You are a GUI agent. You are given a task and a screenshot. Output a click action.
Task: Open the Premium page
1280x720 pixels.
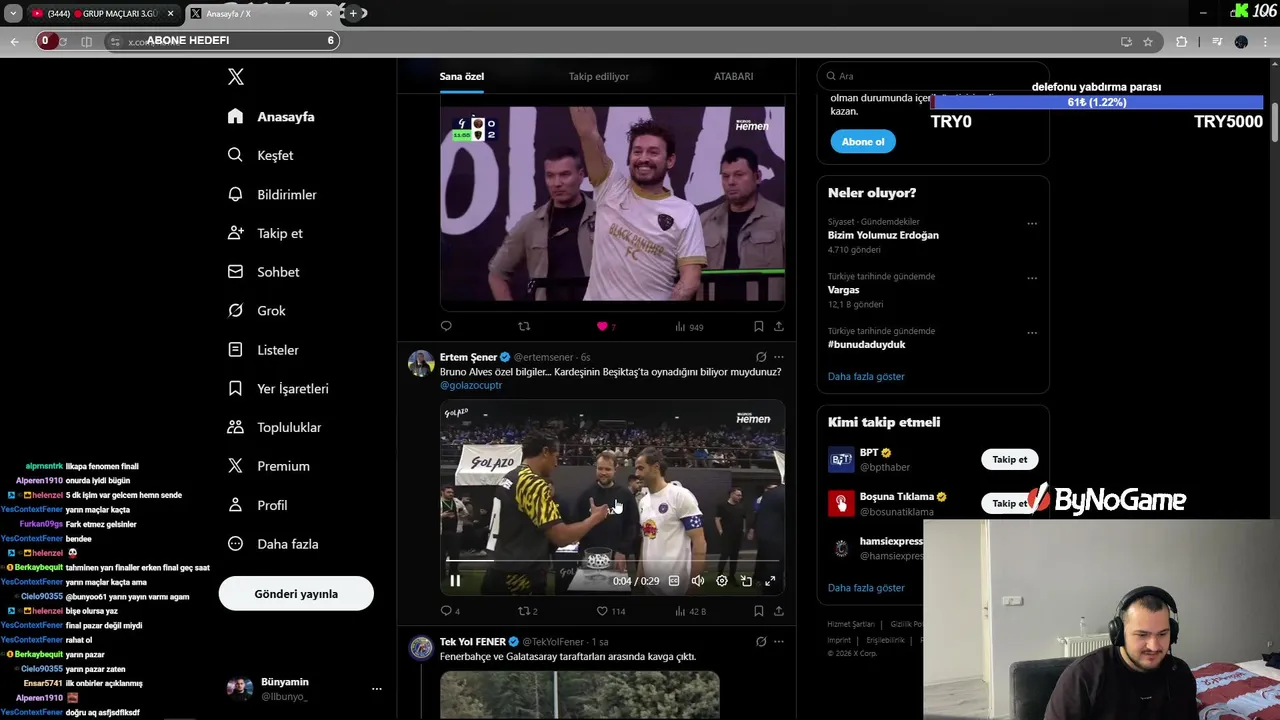point(268,466)
